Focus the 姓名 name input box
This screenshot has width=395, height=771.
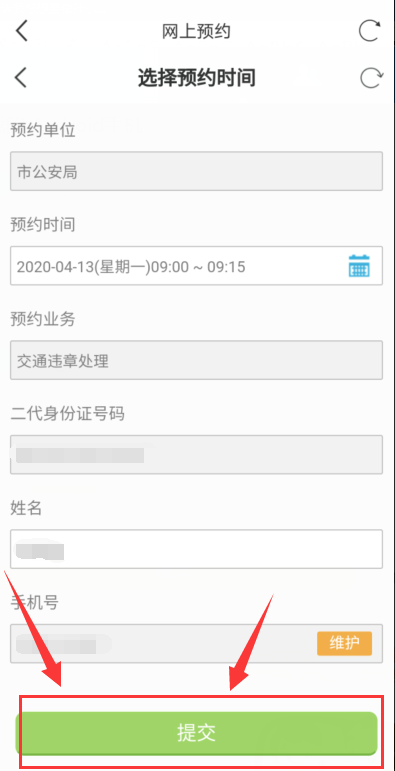click(x=196, y=549)
